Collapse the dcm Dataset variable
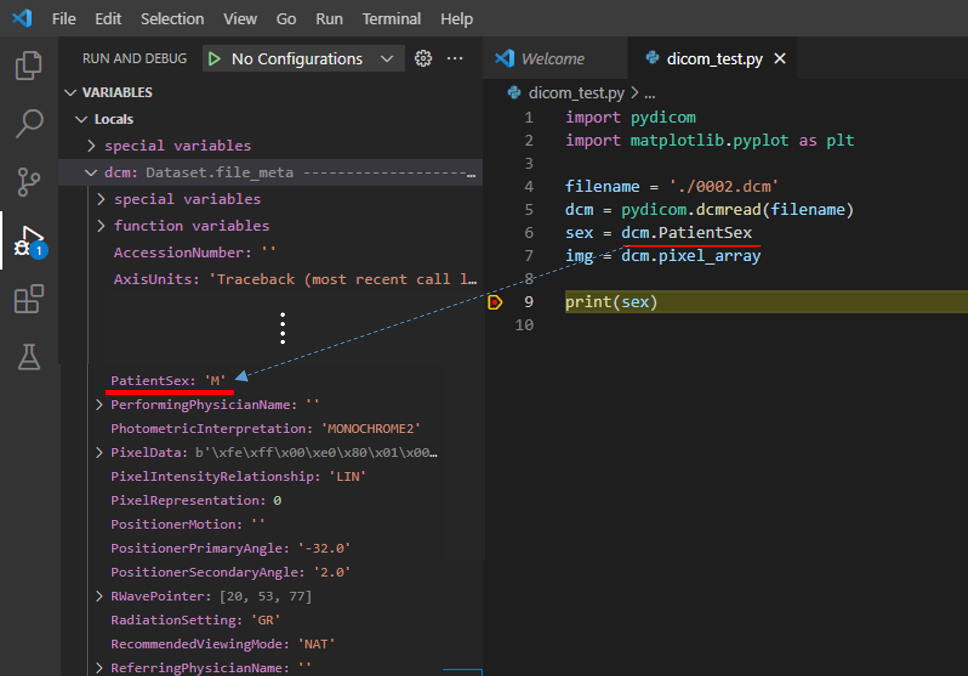 tap(91, 172)
